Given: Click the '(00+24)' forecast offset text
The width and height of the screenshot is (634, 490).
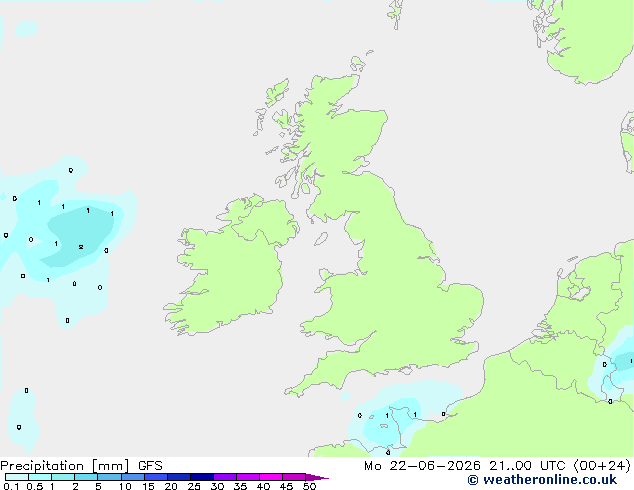Looking at the screenshot, I should (602, 466).
